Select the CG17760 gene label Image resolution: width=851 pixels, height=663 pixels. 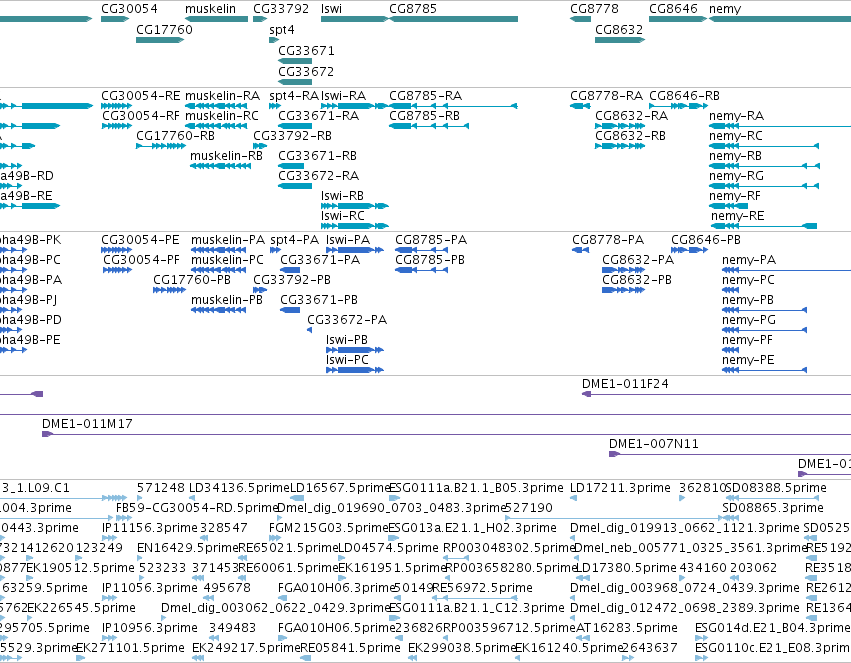(x=164, y=30)
